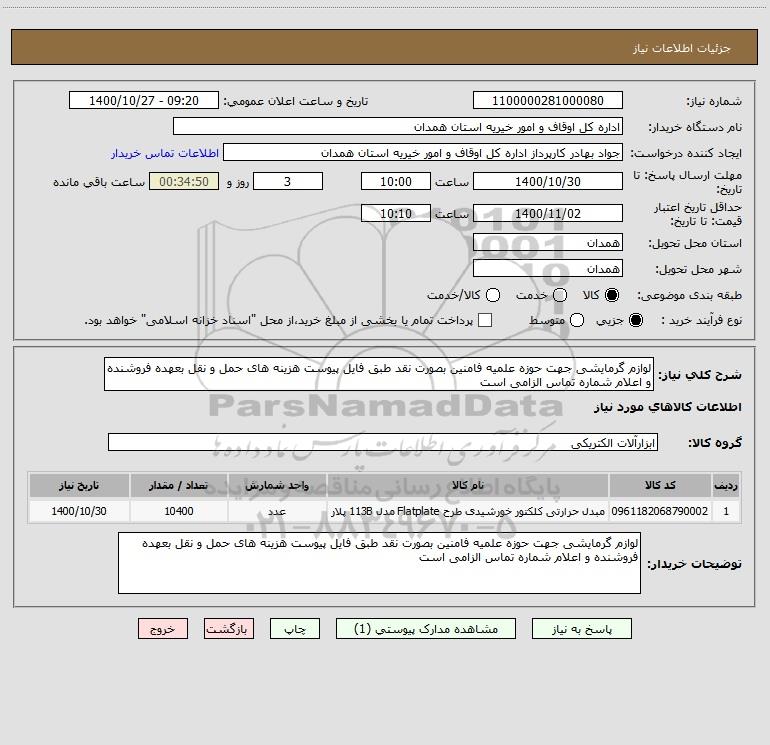Click the استان محل تحویل field

tap(548, 242)
